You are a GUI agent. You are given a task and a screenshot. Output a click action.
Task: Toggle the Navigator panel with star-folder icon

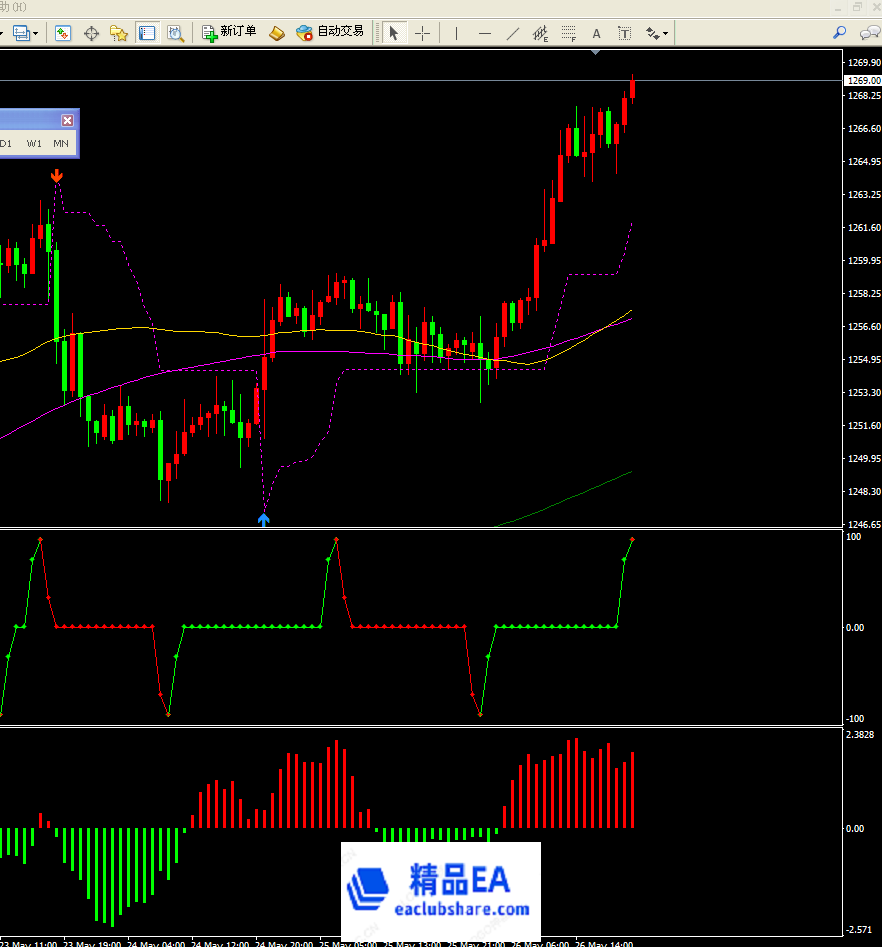pos(119,33)
